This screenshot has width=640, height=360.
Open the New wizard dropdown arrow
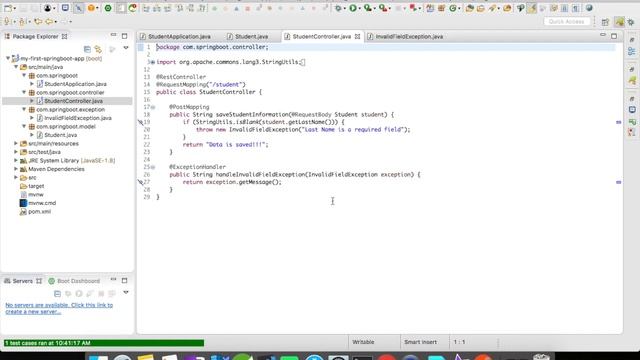pyautogui.click(x=15, y=9)
